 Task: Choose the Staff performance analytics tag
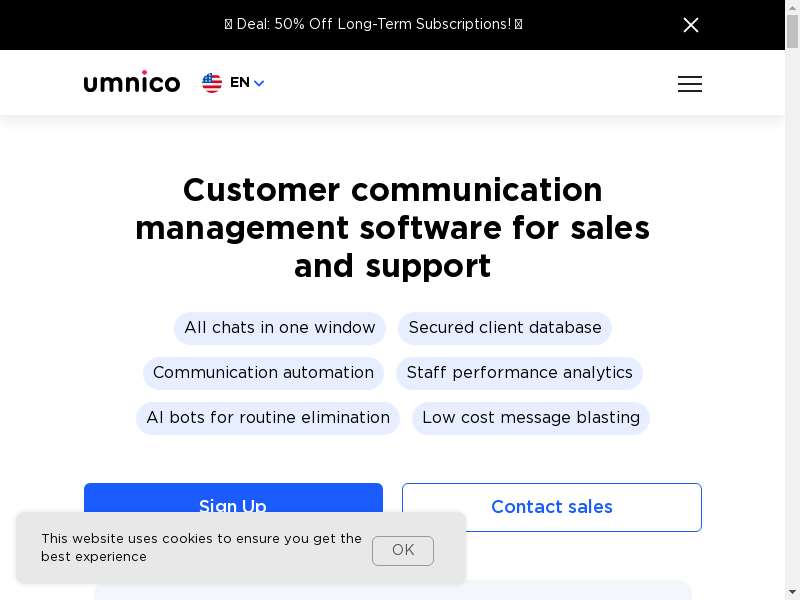(519, 373)
